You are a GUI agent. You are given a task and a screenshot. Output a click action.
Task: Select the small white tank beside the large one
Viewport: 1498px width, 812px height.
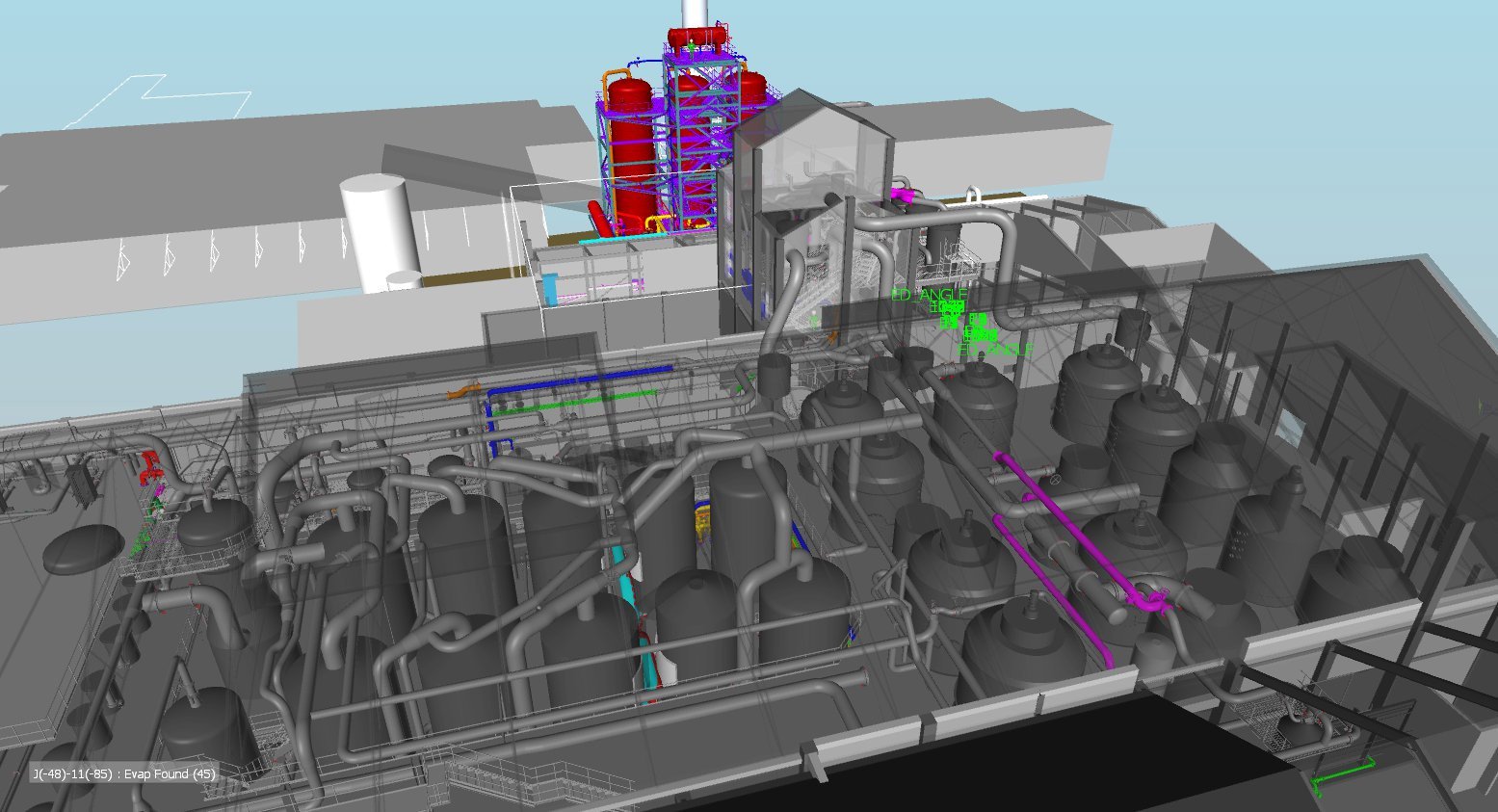point(404,280)
